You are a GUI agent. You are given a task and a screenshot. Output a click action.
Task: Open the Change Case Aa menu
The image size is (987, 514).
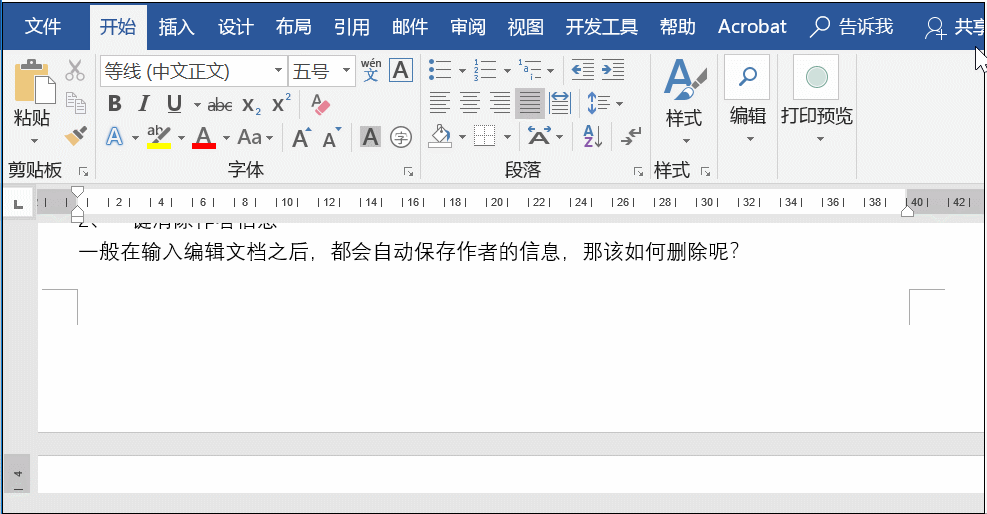(254, 137)
